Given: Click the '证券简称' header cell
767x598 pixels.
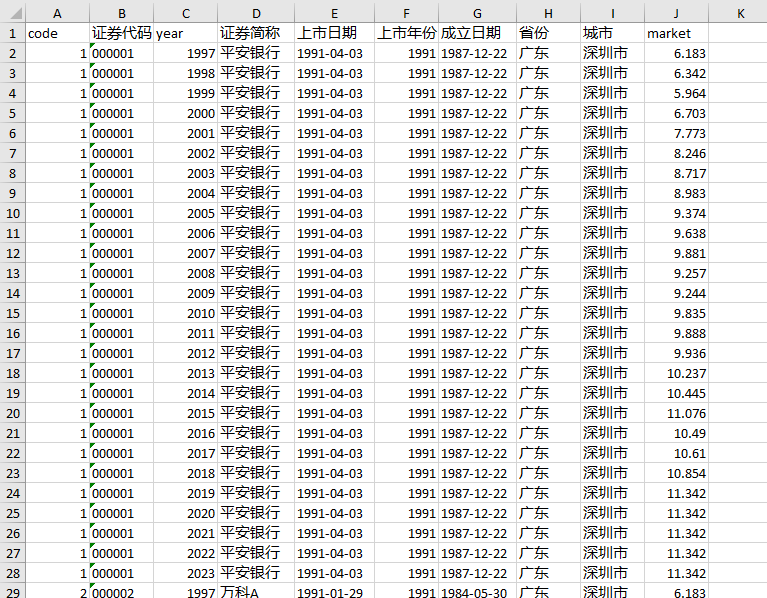Looking at the screenshot, I should coord(256,33).
